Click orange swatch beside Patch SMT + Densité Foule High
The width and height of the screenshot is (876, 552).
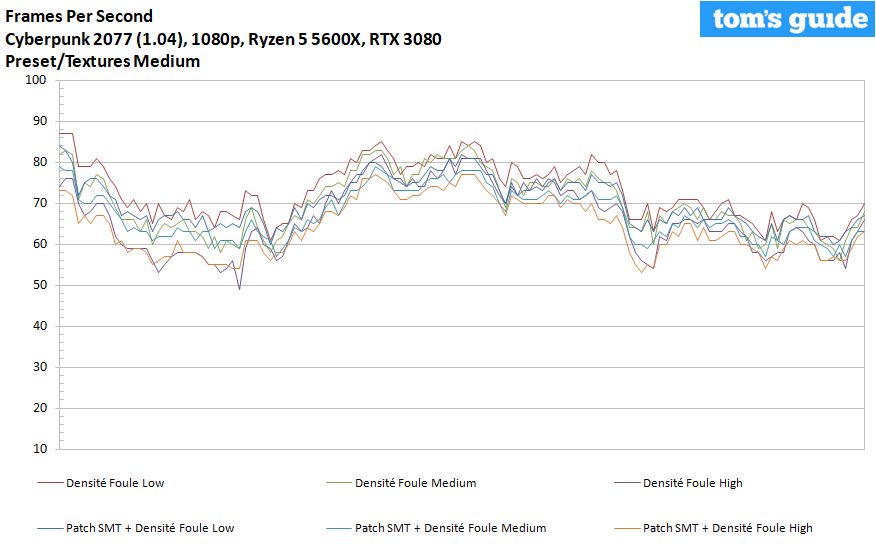coord(627,529)
